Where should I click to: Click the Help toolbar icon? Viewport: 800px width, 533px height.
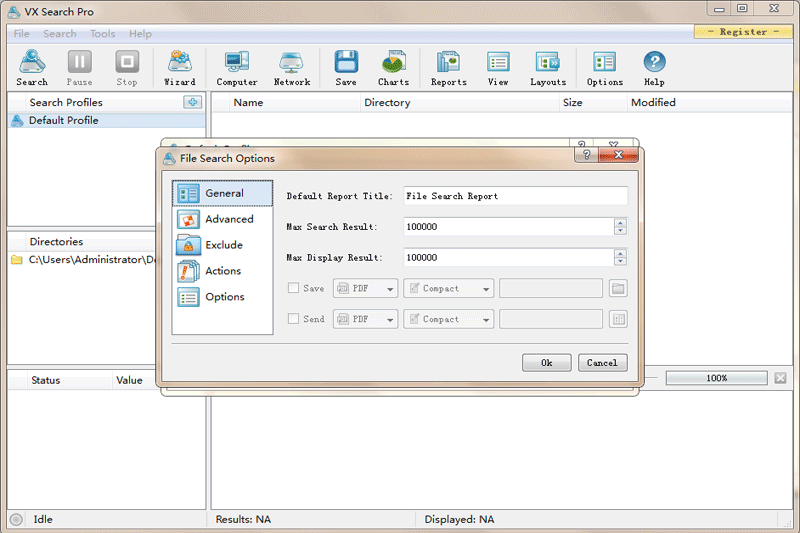(x=654, y=68)
